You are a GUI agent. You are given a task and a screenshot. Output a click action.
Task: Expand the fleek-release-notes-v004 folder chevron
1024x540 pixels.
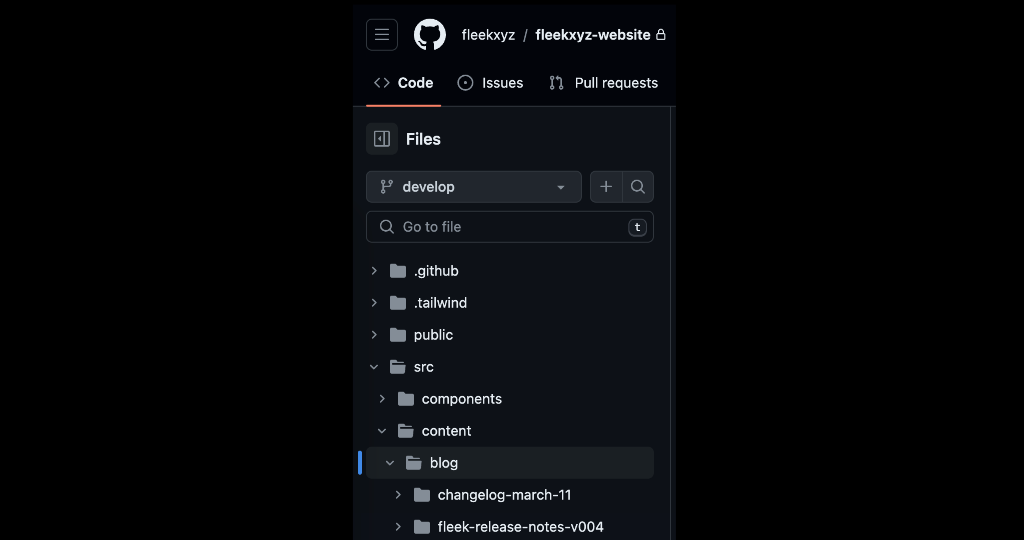(398, 526)
